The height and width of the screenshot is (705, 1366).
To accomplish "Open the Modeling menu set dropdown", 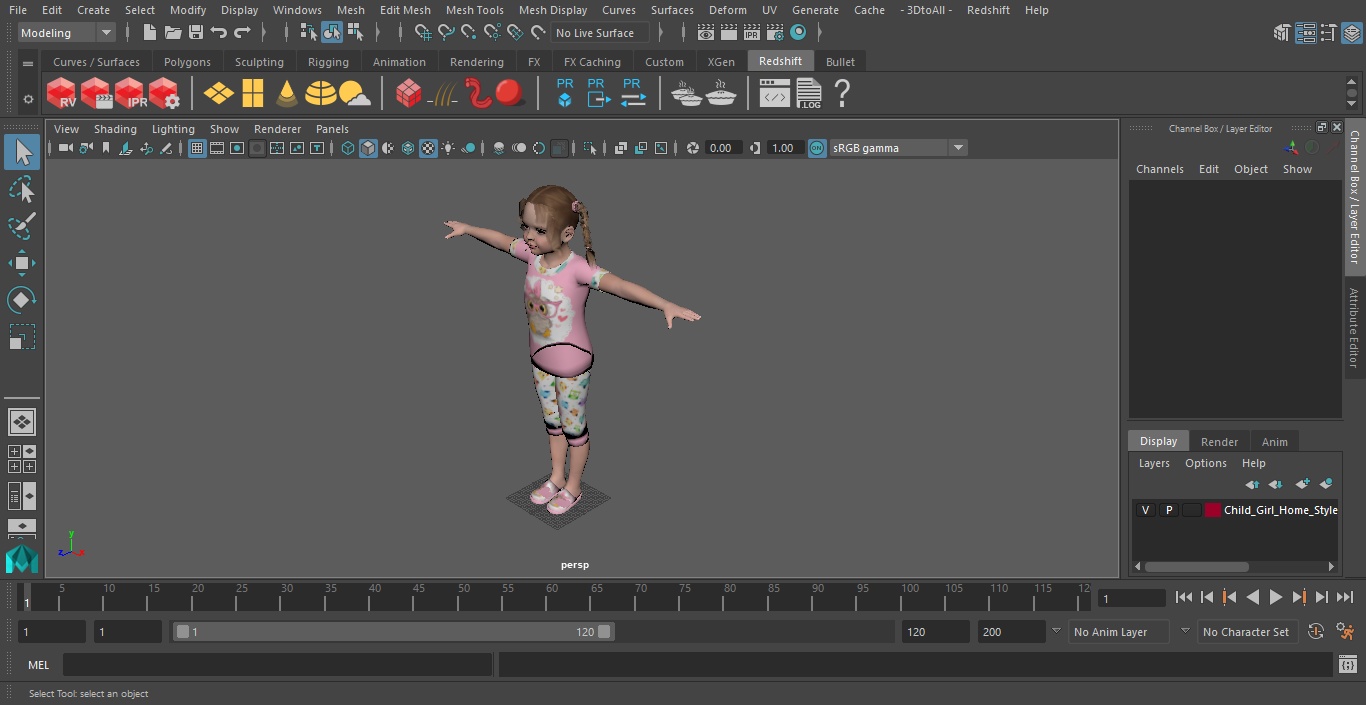I will point(66,33).
